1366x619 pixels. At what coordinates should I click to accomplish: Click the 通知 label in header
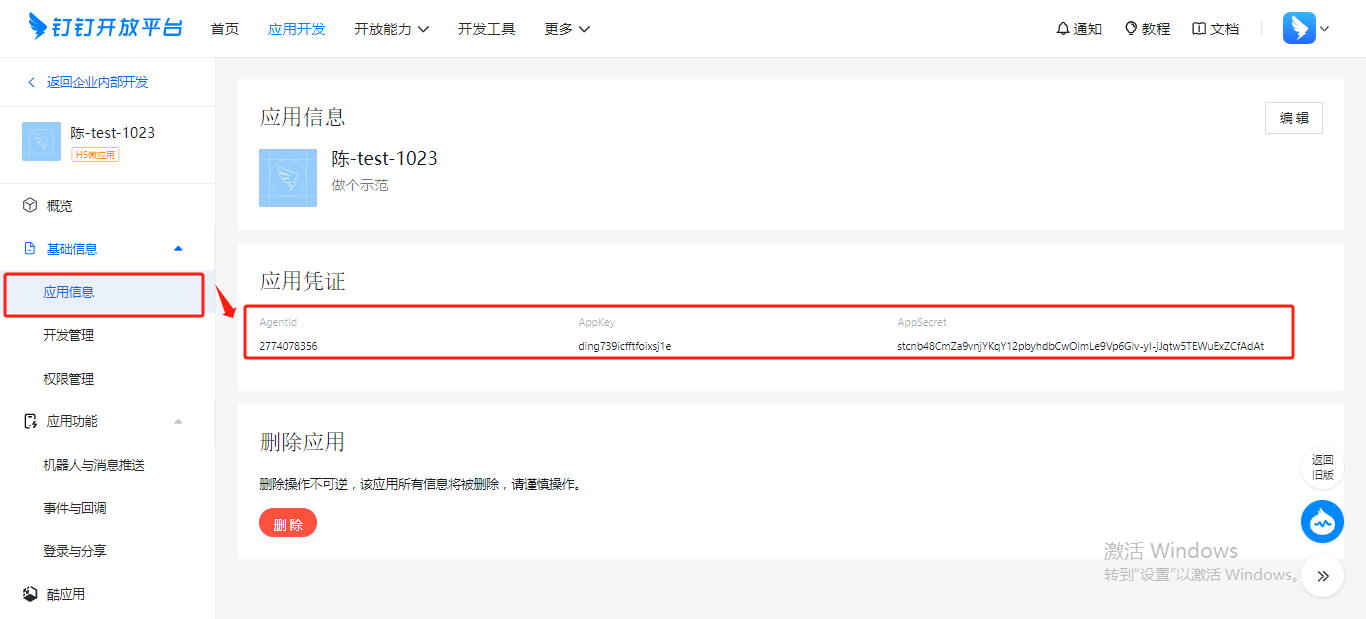[x=1088, y=29]
